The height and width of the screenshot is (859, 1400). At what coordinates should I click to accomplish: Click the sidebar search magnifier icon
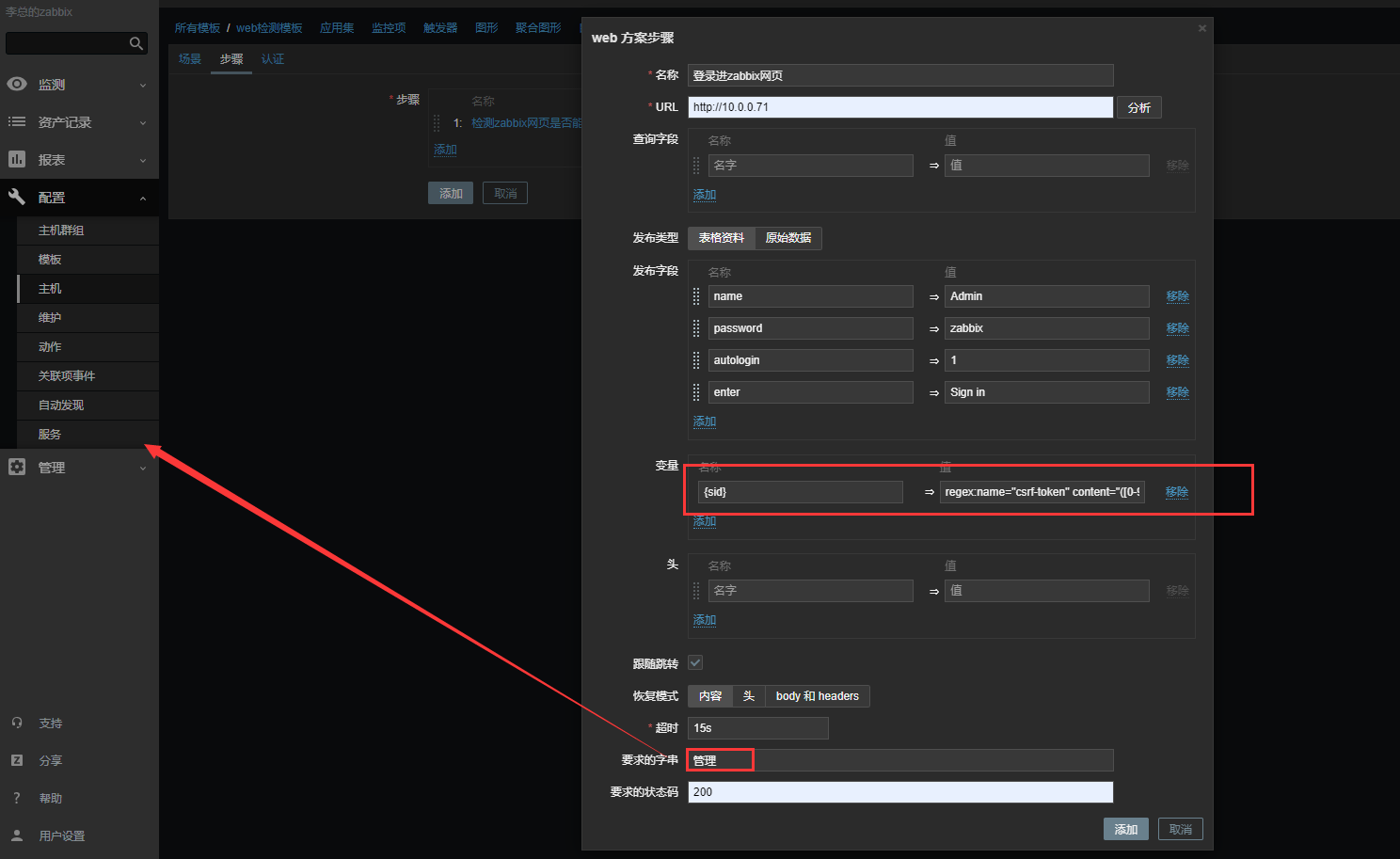point(136,43)
